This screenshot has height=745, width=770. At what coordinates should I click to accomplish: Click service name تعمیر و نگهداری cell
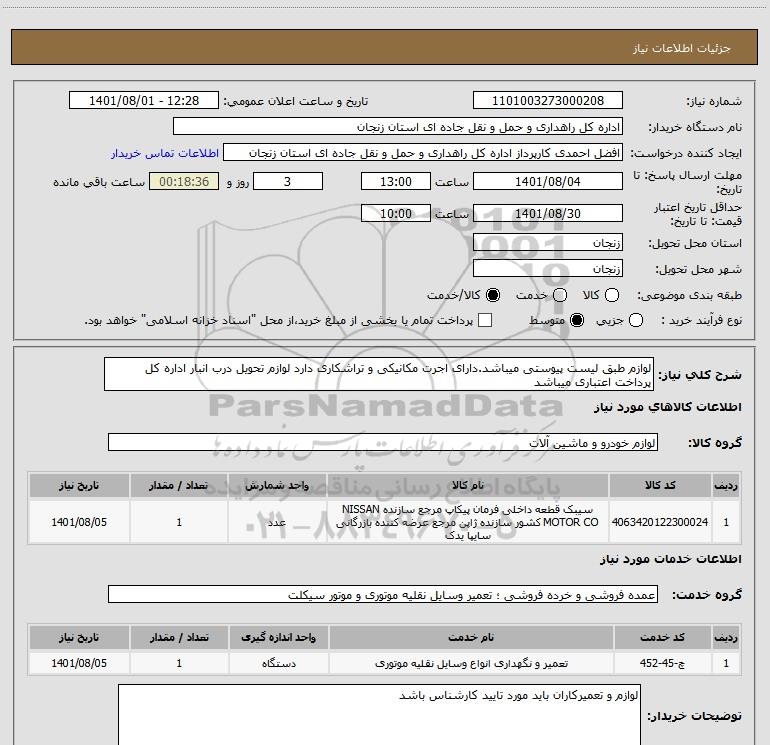pyautogui.click(x=471, y=663)
